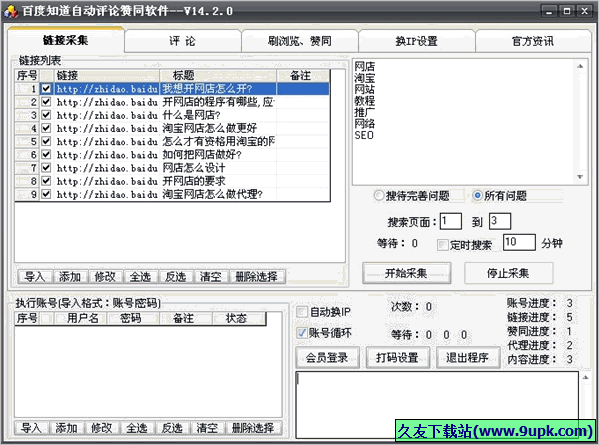This screenshot has height=445, width=599.
Task: Select the row titled 淘宝网店怎么做更好
Action: pos(172,128)
